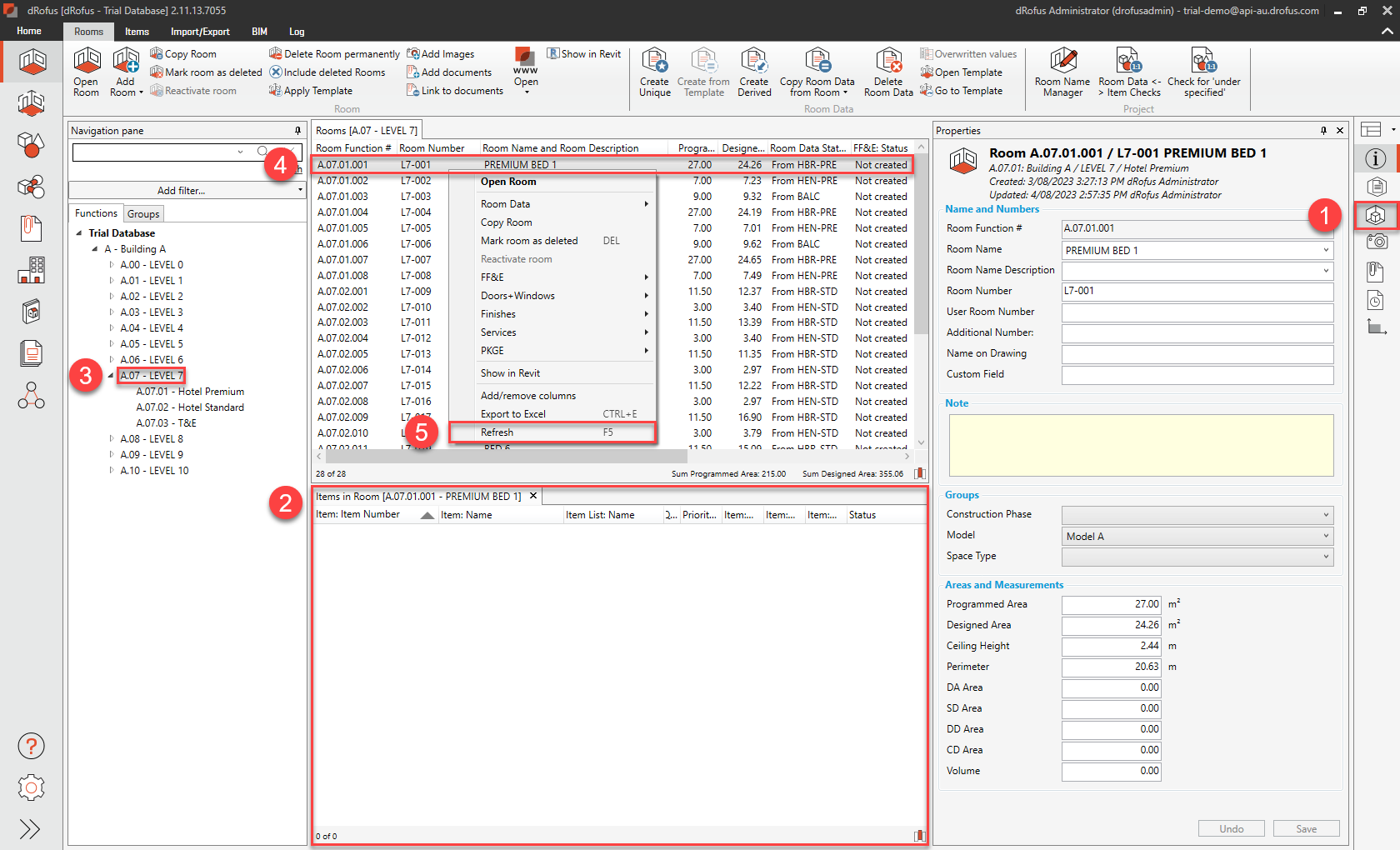1400x850 pixels.
Task: Click the Save button in Properties panel
Action: (1306, 827)
